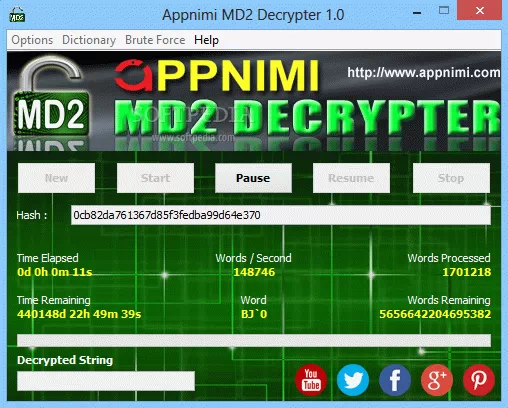Maximize the Appnimi MD2 Decrypter window
This screenshot has height=408, width=508.
[x=444, y=11]
